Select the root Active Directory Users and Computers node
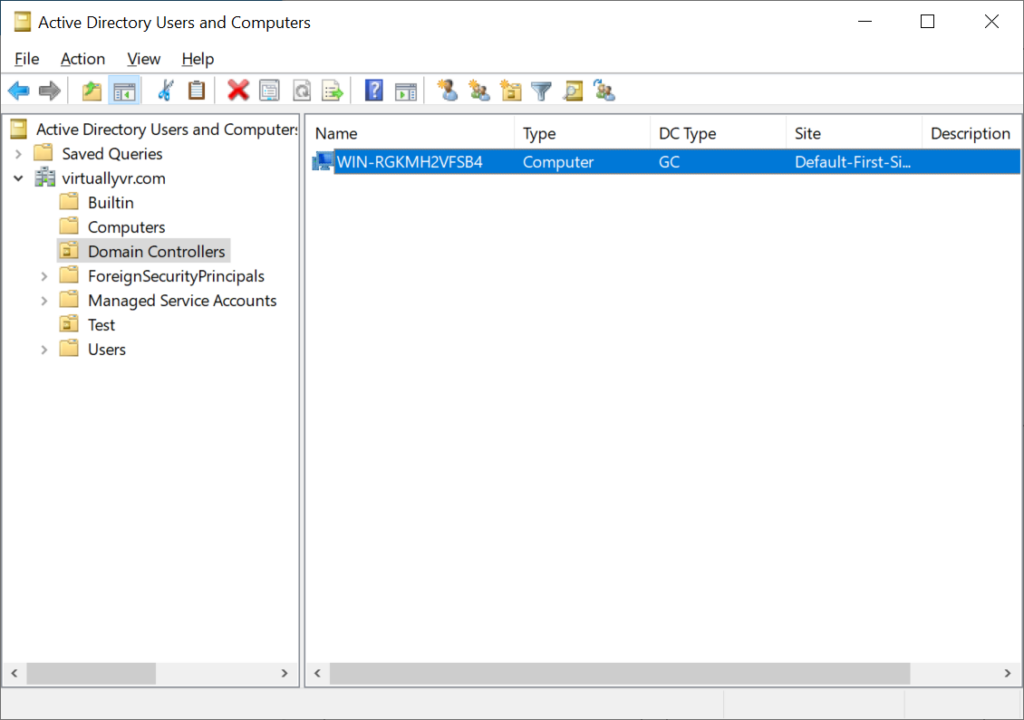The image size is (1024, 720). click(167, 129)
